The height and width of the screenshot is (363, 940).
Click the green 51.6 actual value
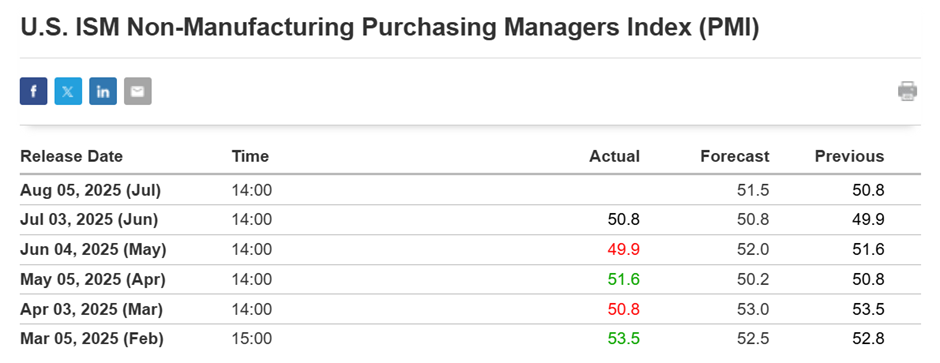[x=623, y=280]
